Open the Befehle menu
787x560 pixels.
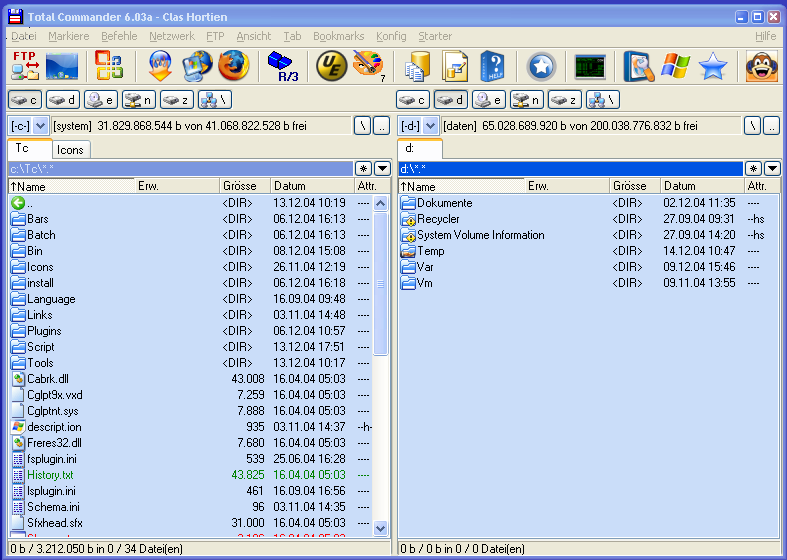tap(119, 36)
